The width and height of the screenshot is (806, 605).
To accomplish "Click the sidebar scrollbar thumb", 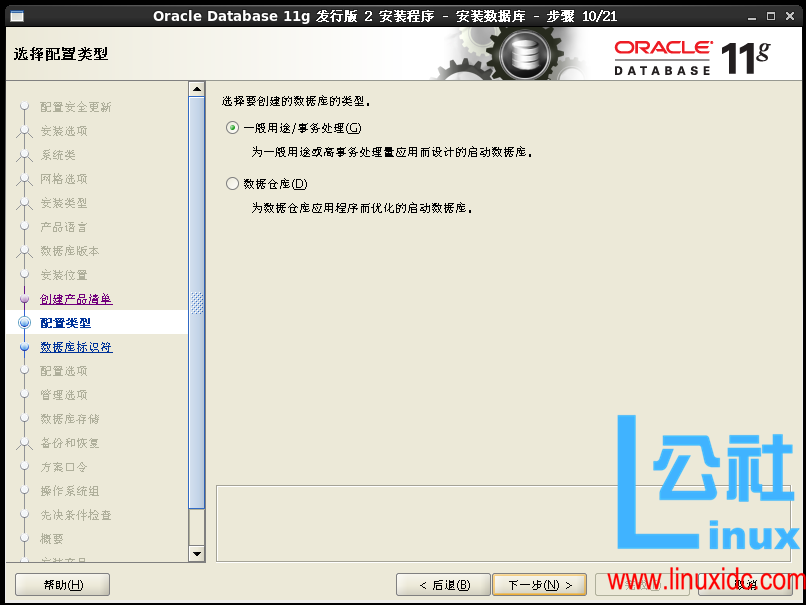I will click(197, 300).
